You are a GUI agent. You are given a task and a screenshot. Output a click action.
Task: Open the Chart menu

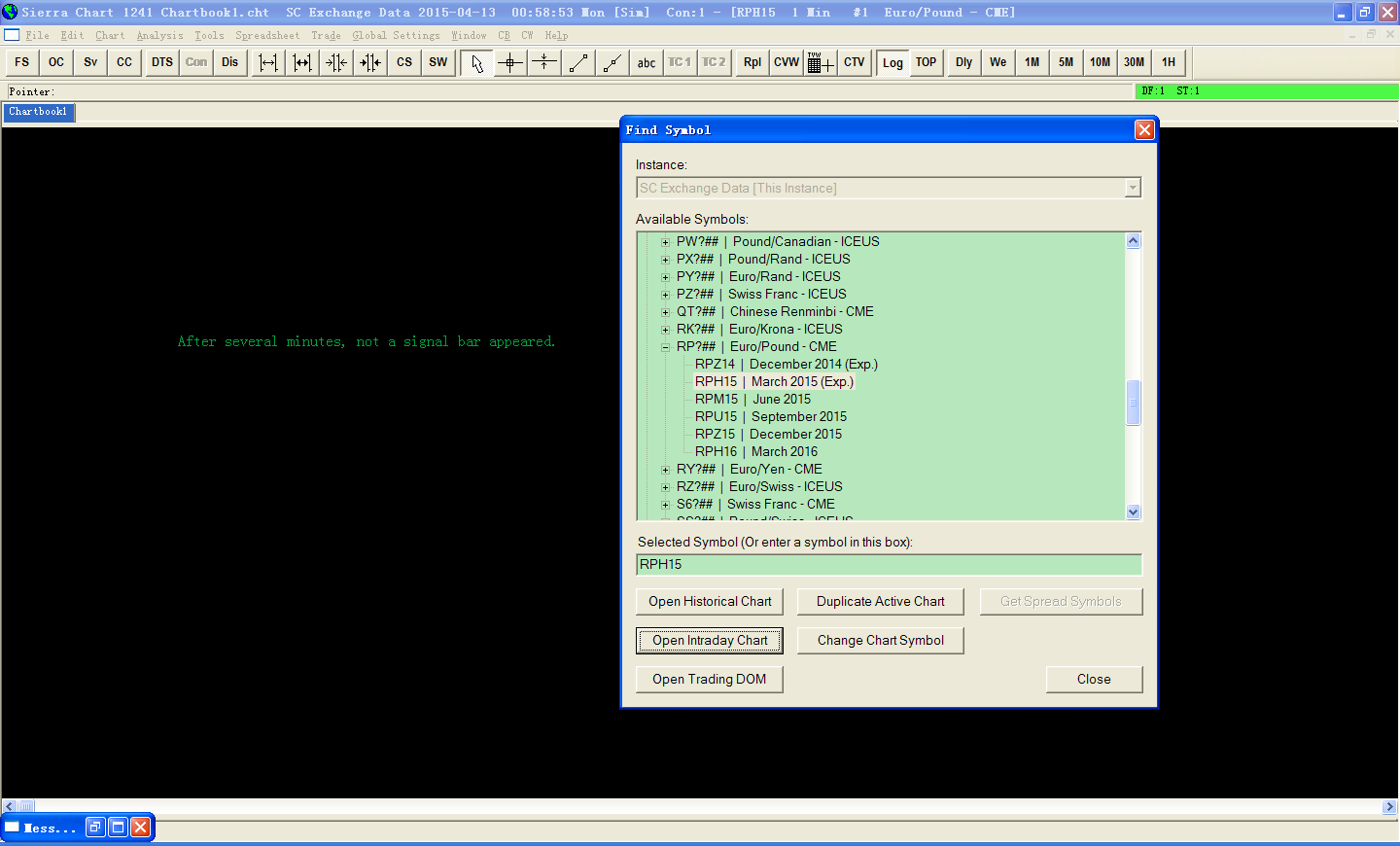[110, 36]
